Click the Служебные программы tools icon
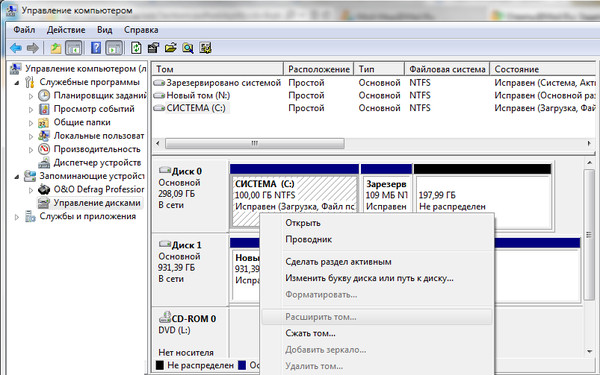 click(30, 82)
